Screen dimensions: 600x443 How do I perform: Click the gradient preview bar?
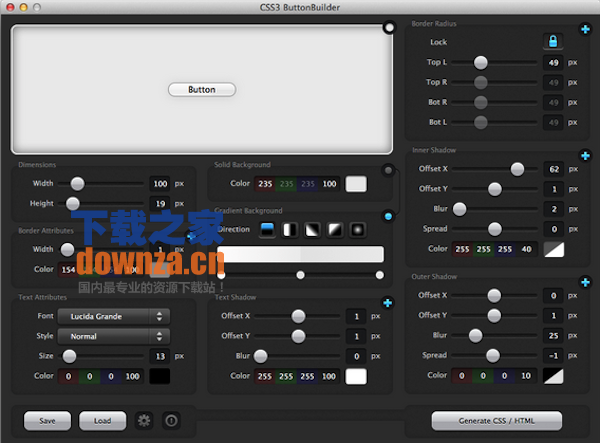(x=300, y=254)
